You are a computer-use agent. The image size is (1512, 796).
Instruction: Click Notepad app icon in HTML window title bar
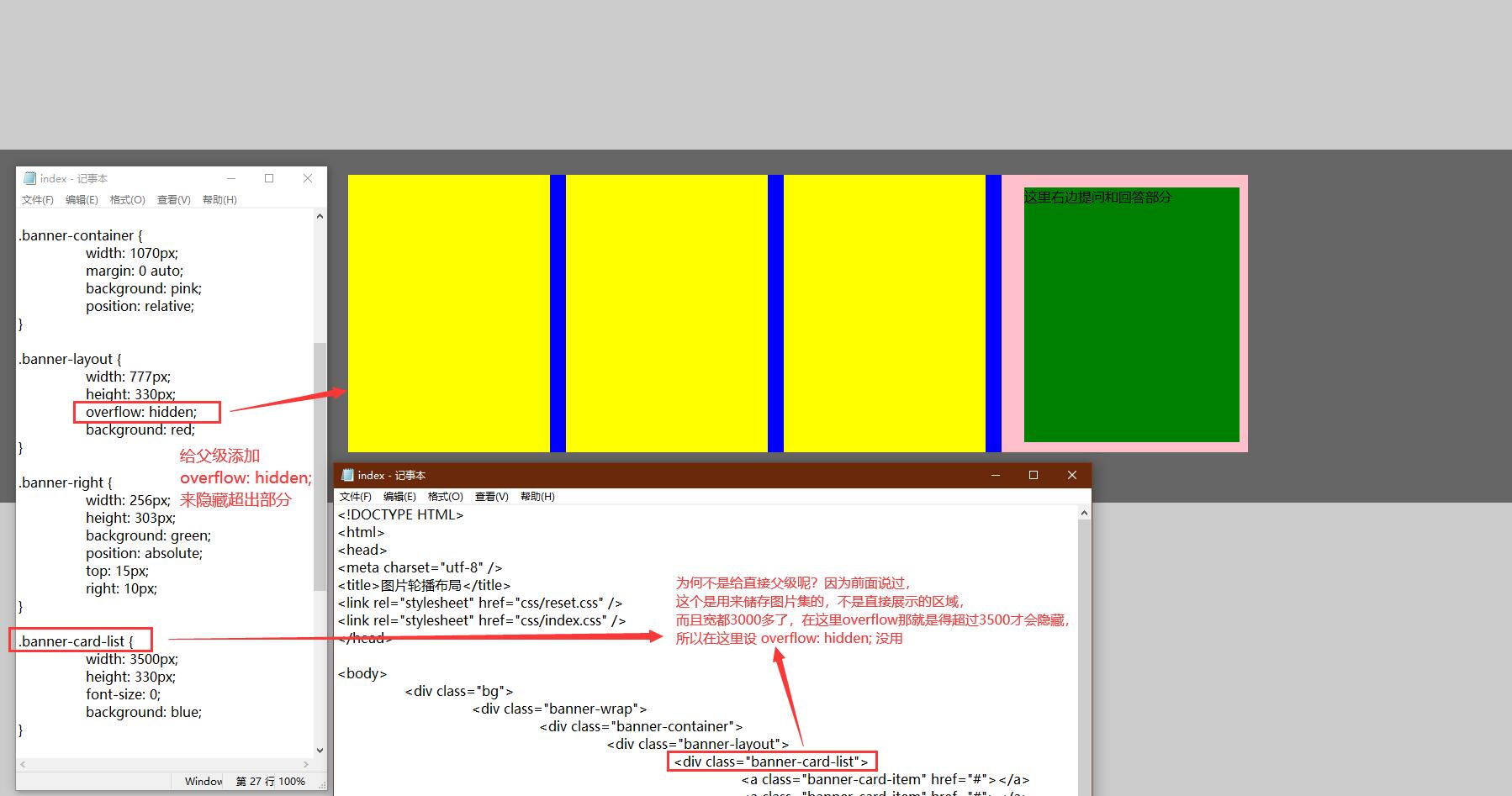[347, 475]
